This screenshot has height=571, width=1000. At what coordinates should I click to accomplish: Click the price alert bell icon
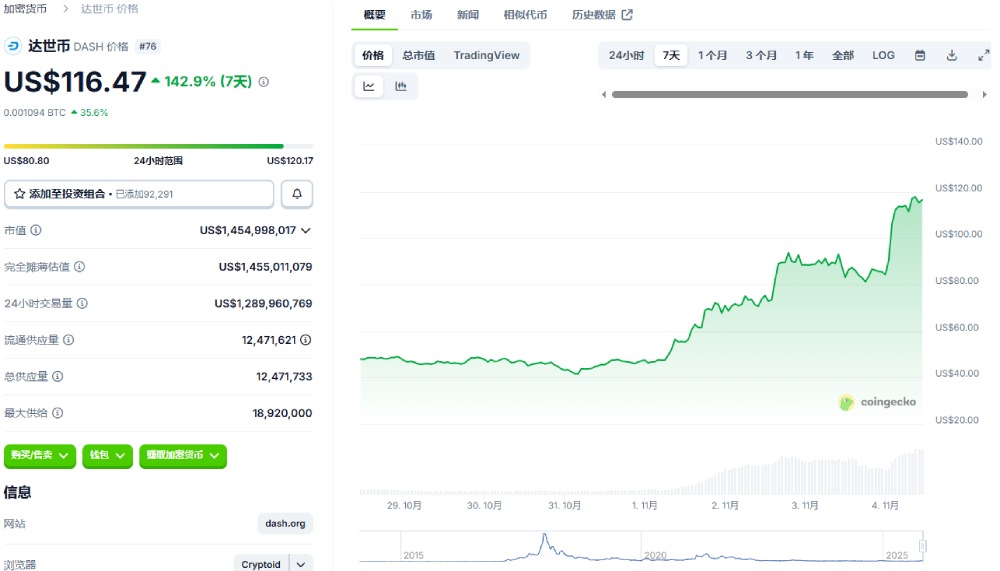(297, 194)
